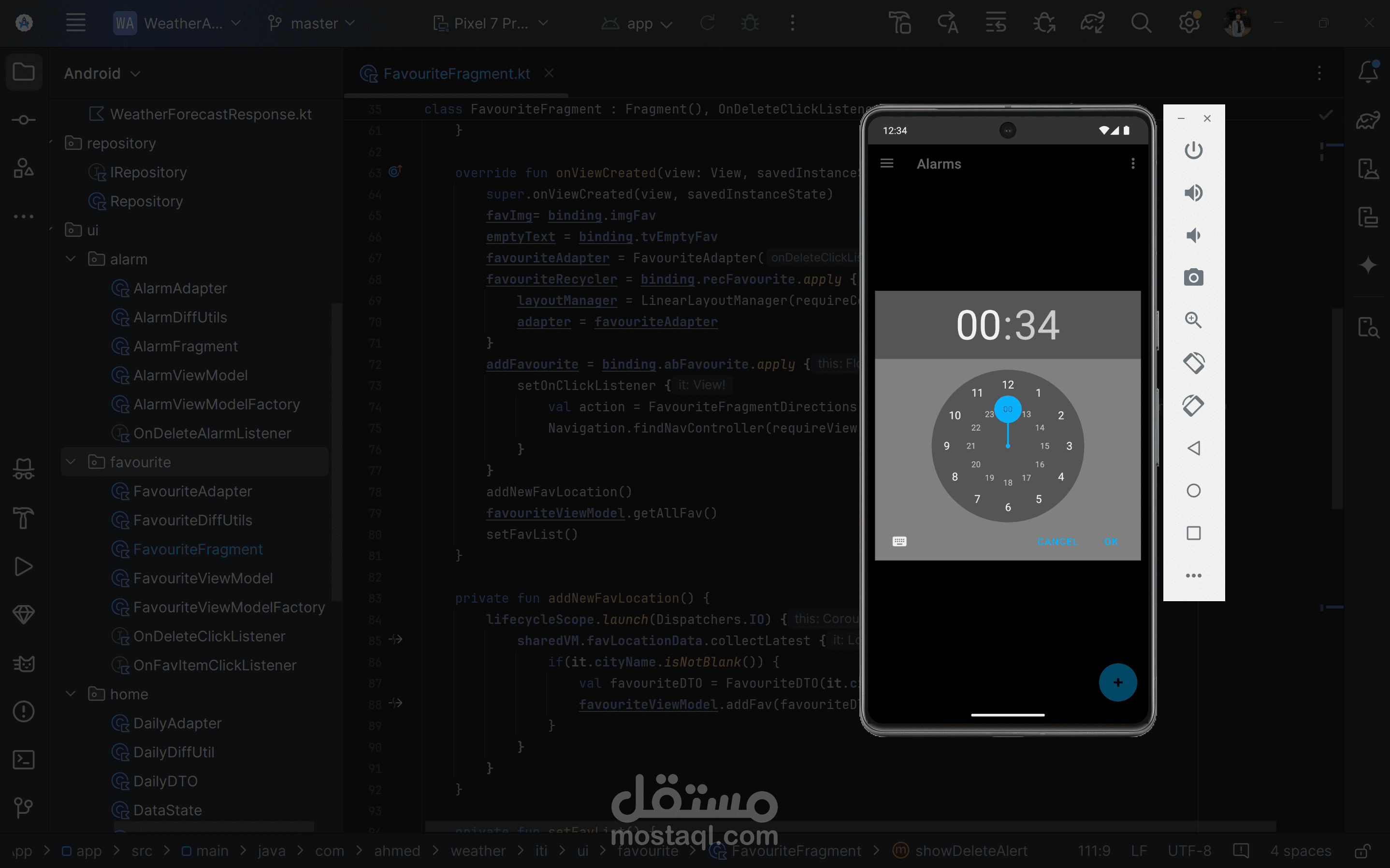The image size is (1390, 868).
Task: Switch time picker to keyboard input
Action: (899, 541)
